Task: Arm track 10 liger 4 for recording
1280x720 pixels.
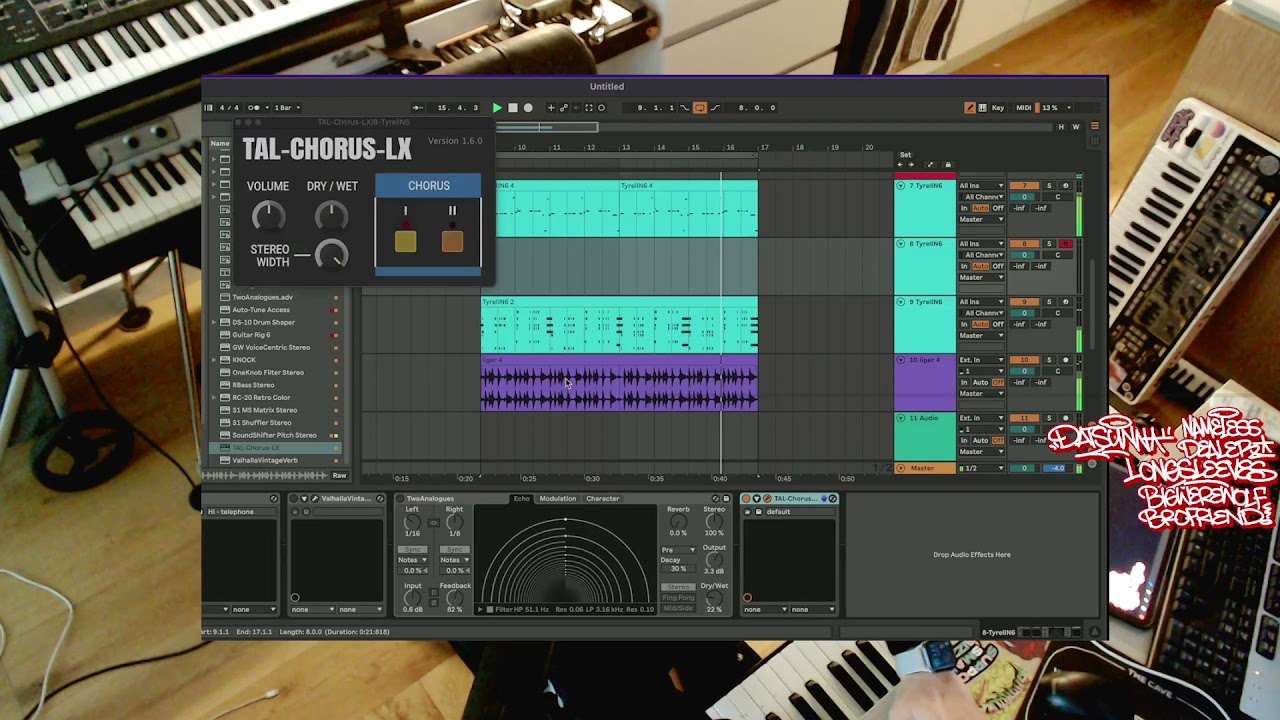Action: 1066,360
